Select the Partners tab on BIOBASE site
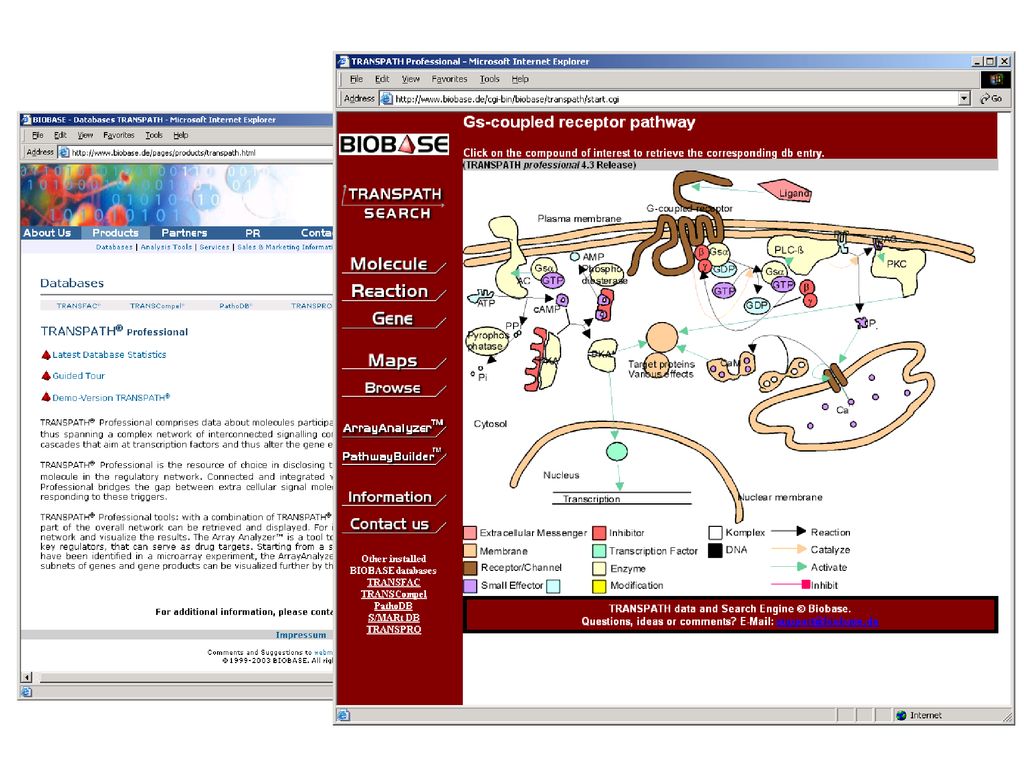This screenshot has height=768, width=1024. (184, 232)
